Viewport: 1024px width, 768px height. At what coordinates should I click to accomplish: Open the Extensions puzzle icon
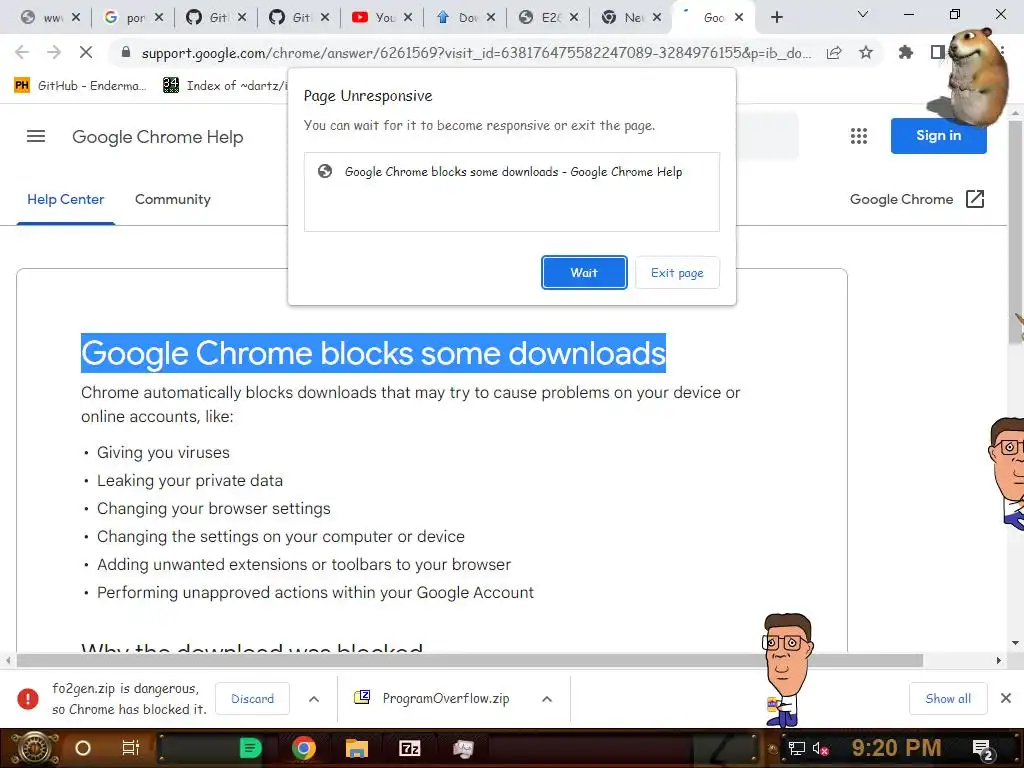click(905, 52)
